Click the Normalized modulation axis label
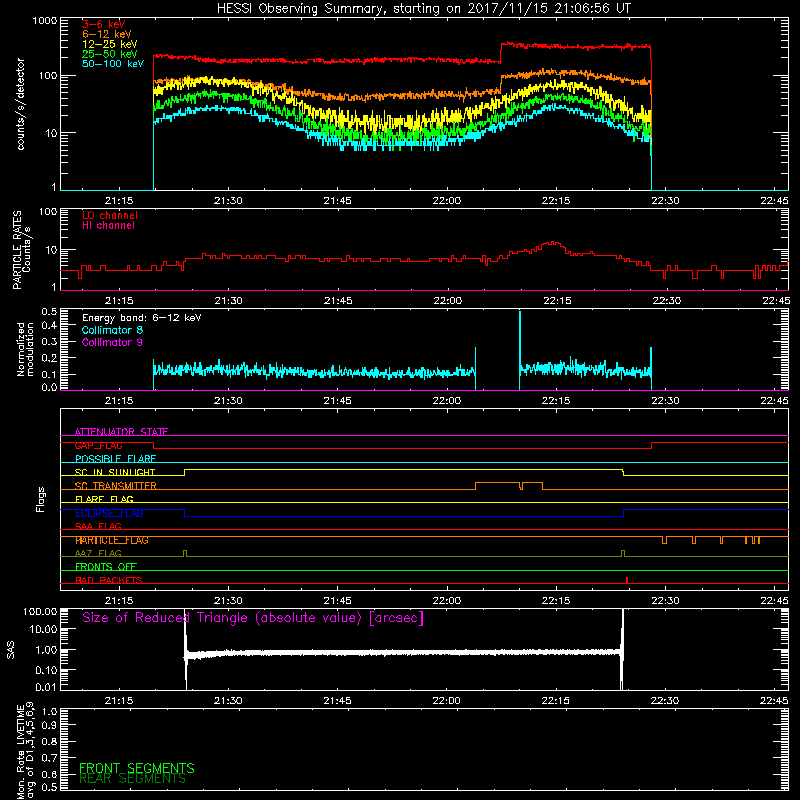 (24, 349)
